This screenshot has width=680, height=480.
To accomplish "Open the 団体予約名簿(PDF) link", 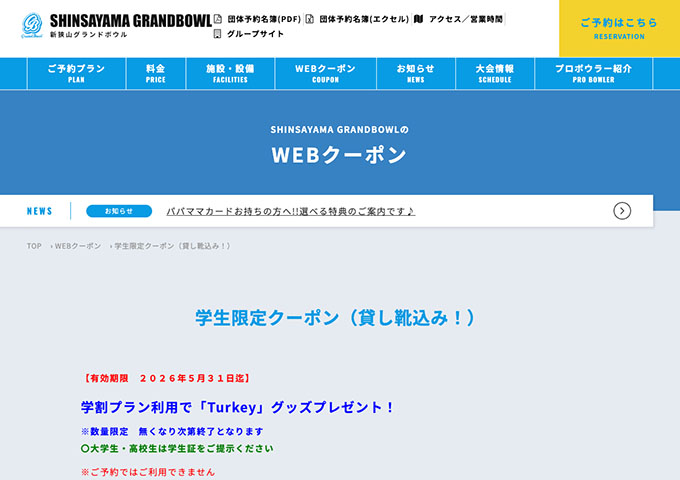I will click(x=264, y=19).
